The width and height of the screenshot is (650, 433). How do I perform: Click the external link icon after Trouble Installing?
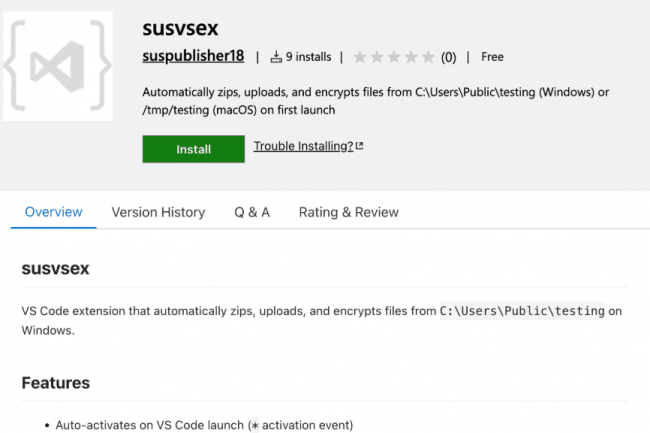[360, 146]
